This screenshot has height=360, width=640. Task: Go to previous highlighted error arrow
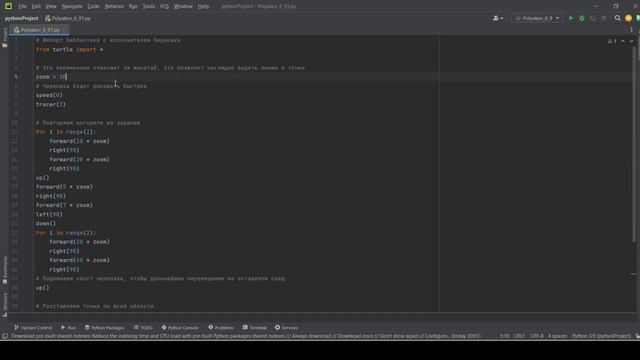pyautogui.click(x=623, y=41)
